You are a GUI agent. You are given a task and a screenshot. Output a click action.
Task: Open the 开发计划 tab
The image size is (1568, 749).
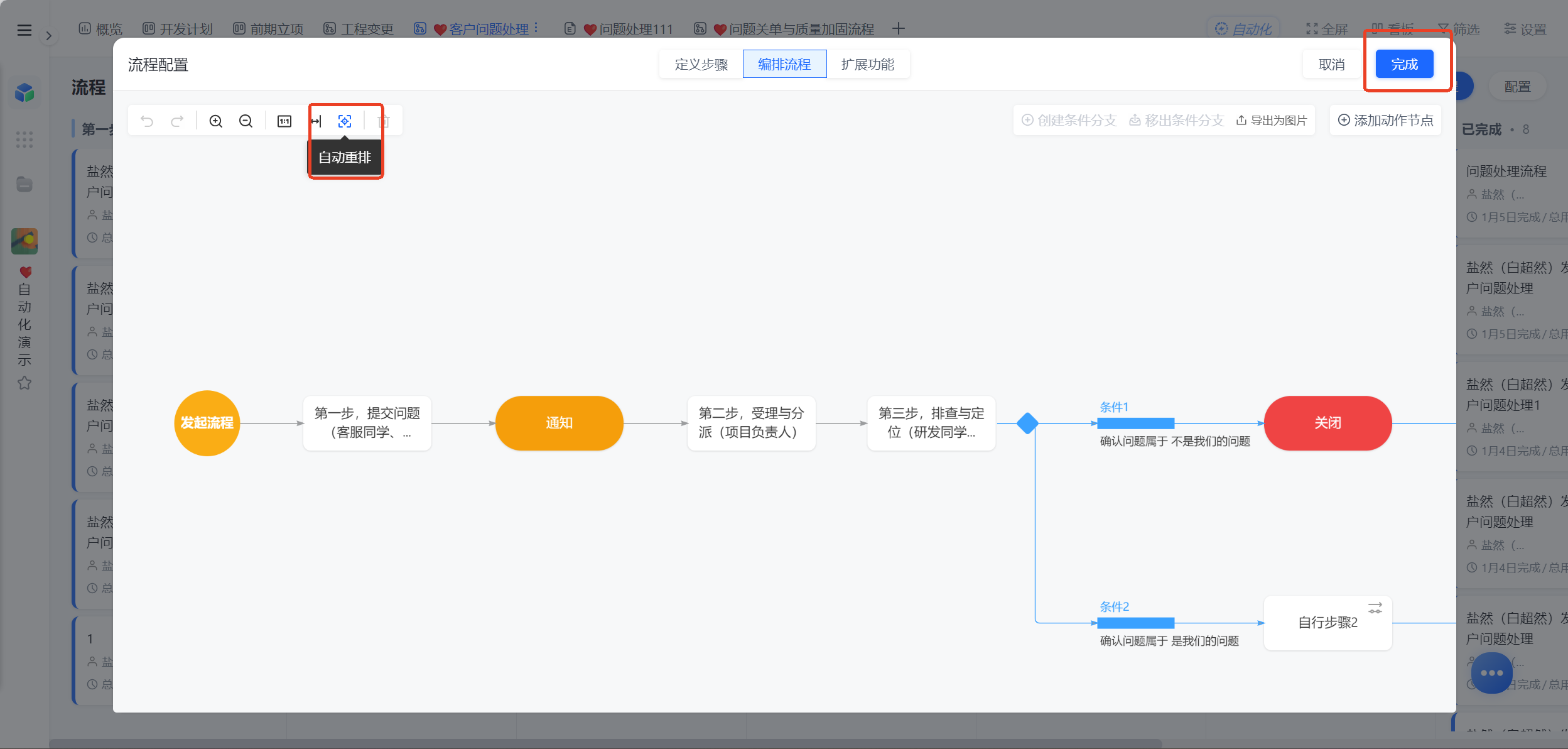(178, 29)
